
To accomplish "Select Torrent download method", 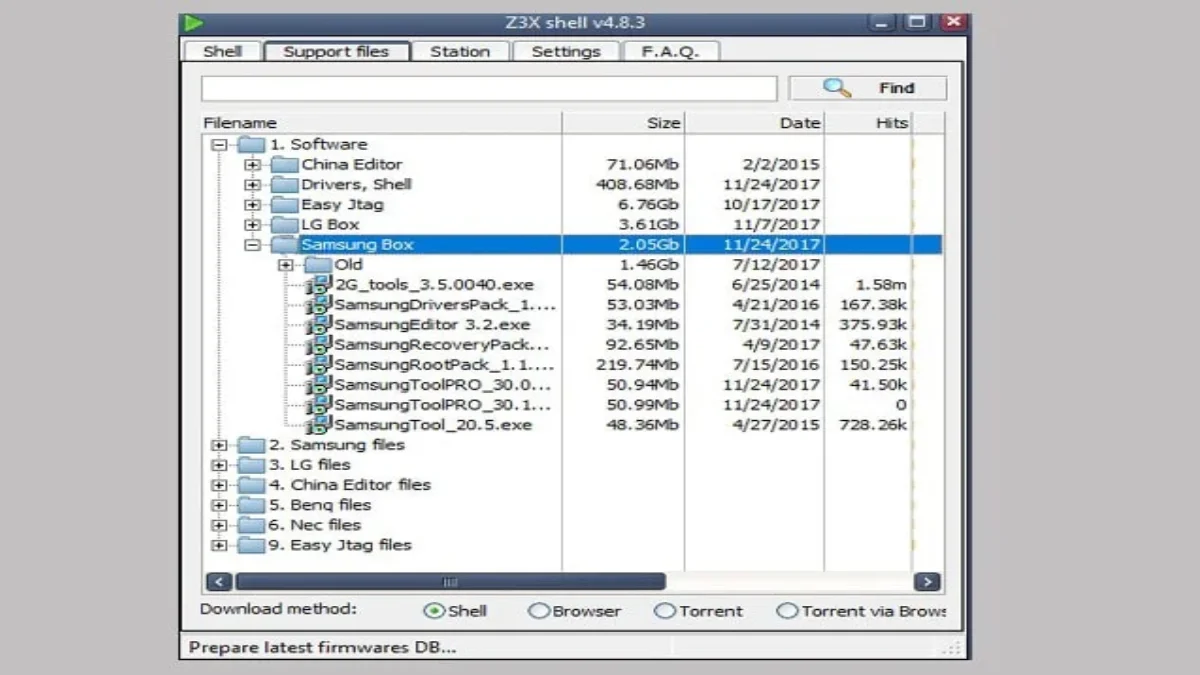I will [x=664, y=611].
